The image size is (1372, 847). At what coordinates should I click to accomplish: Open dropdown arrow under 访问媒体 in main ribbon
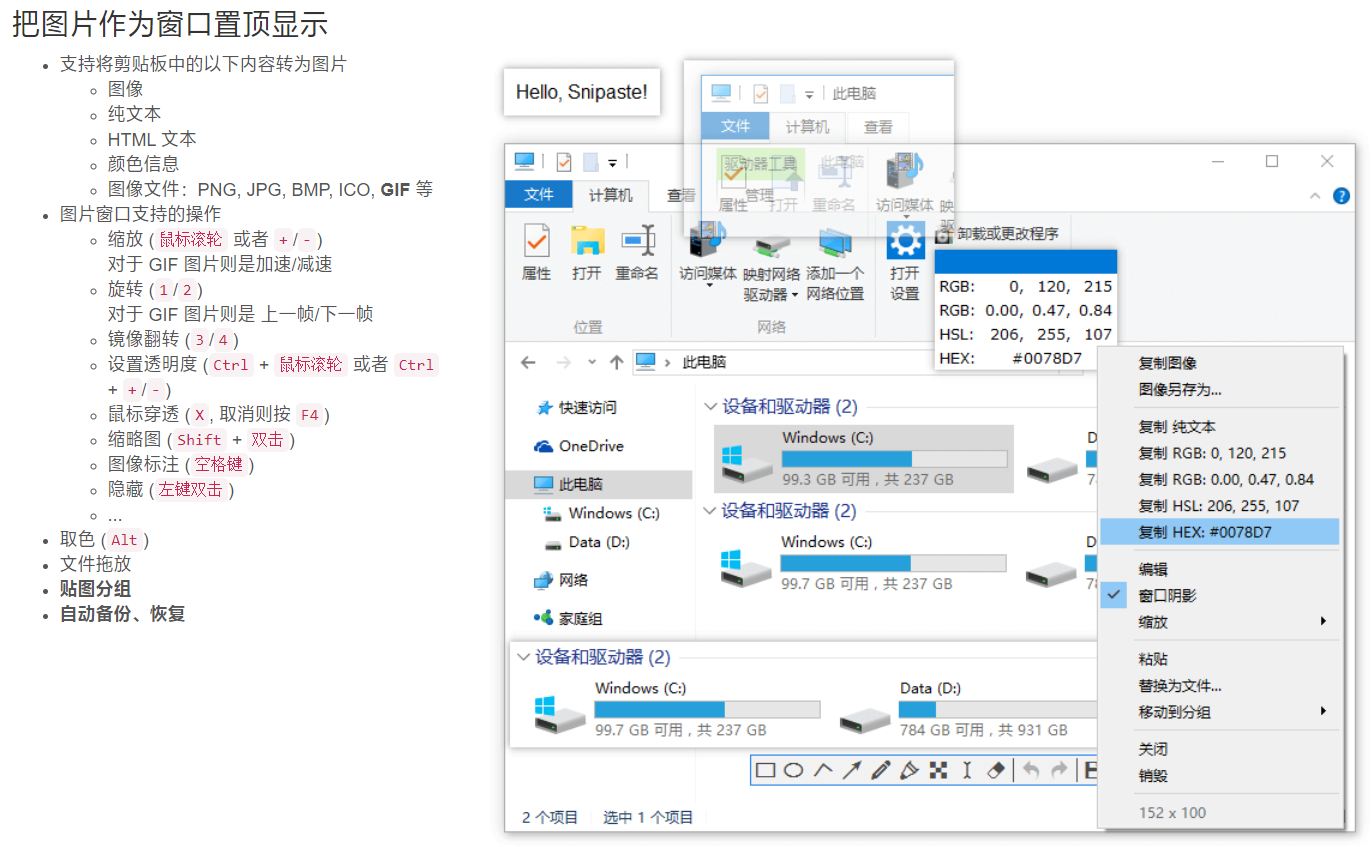tap(708, 286)
